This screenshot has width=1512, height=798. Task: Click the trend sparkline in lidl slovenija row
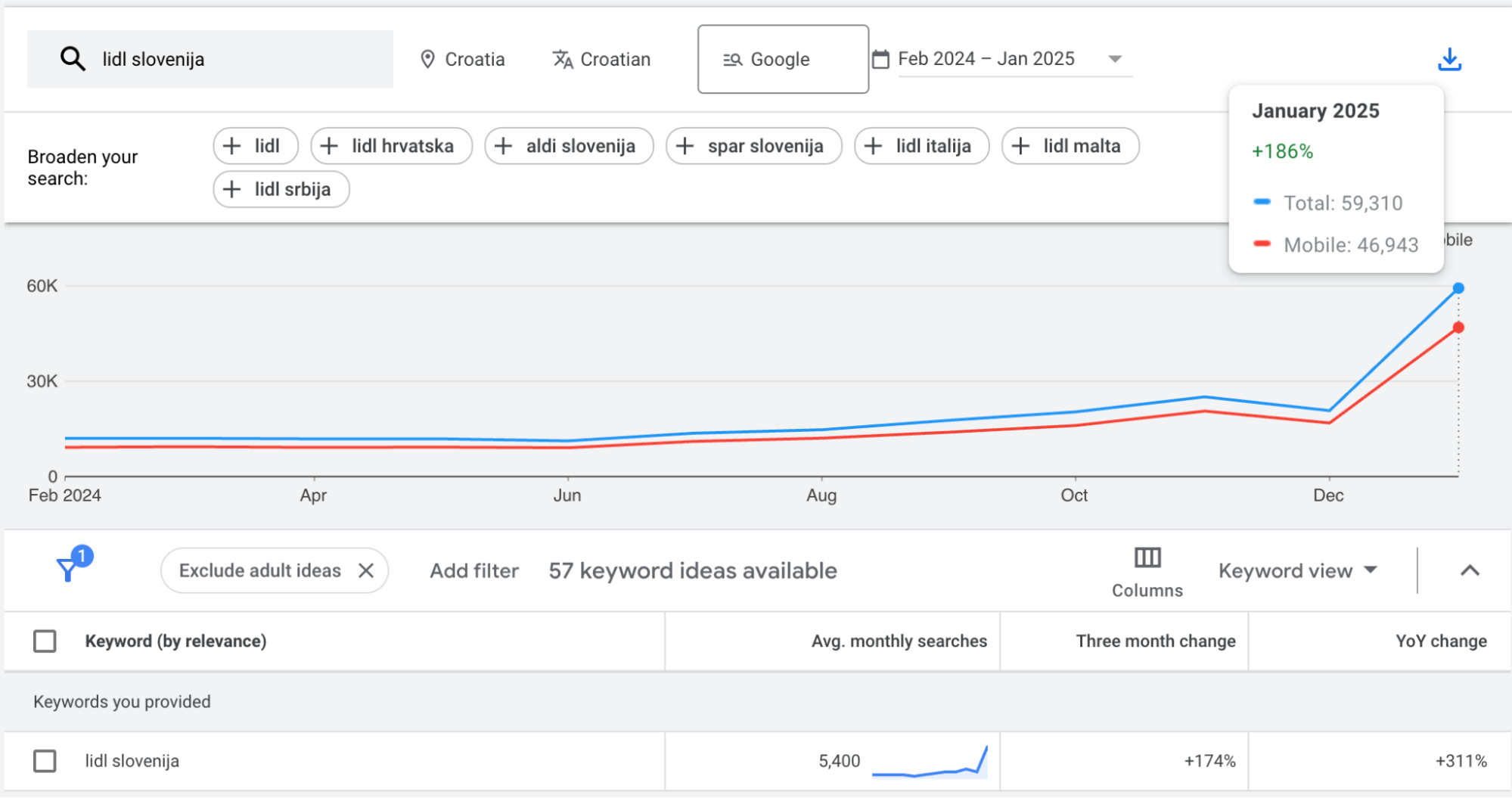pos(930,762)
